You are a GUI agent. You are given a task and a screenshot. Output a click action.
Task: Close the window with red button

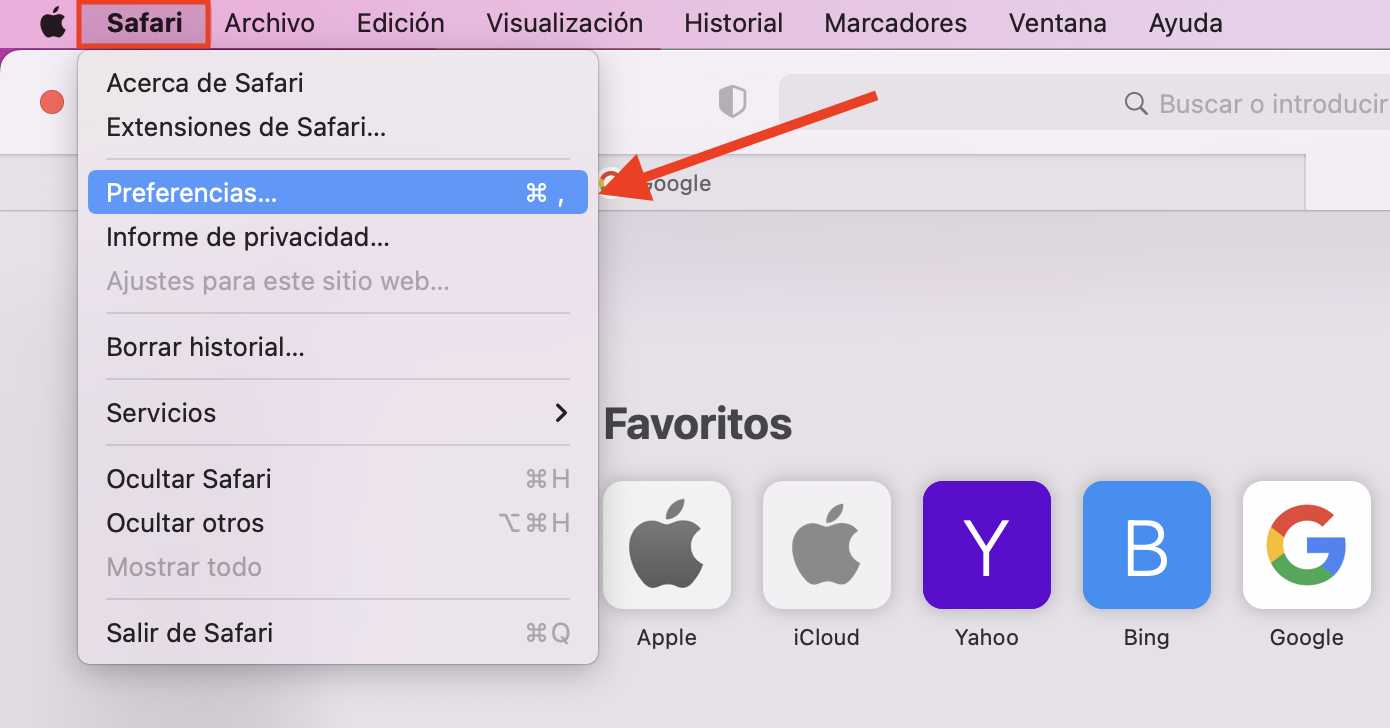pos(51,102)
